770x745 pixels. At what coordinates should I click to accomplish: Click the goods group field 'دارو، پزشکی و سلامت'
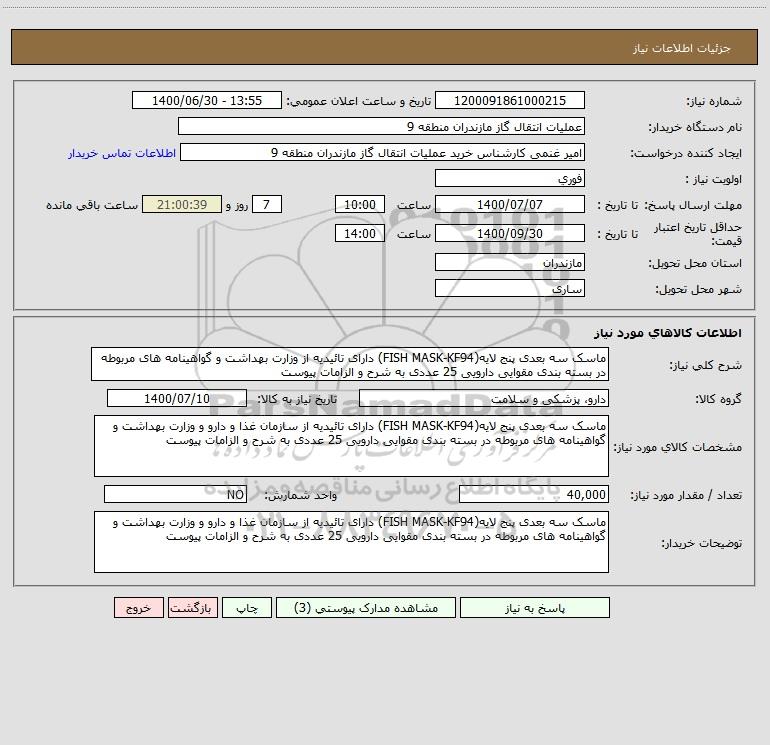[x=484, y=398]
